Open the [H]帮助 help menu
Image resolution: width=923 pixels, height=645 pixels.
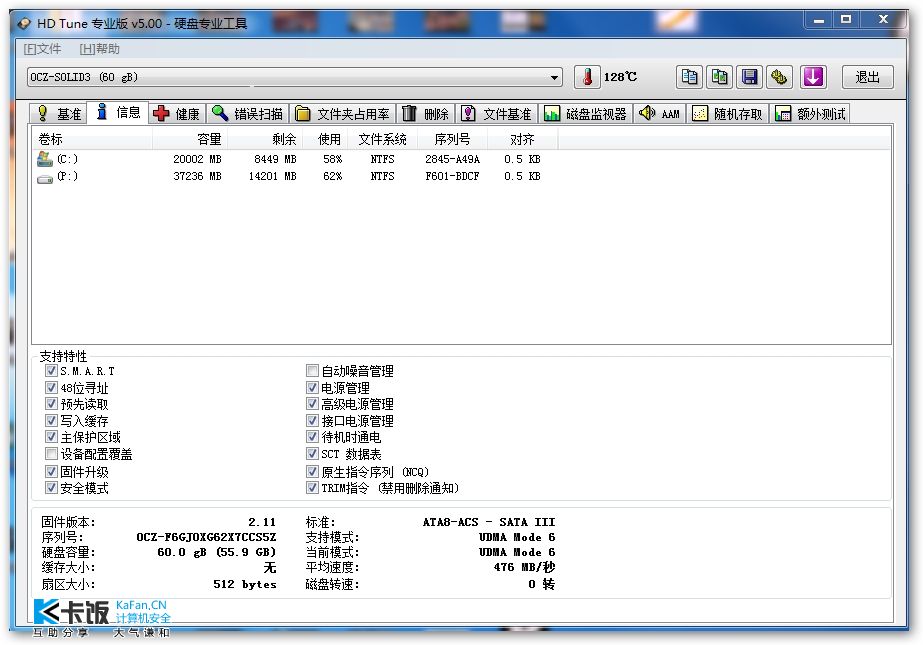tap(99, 49)
